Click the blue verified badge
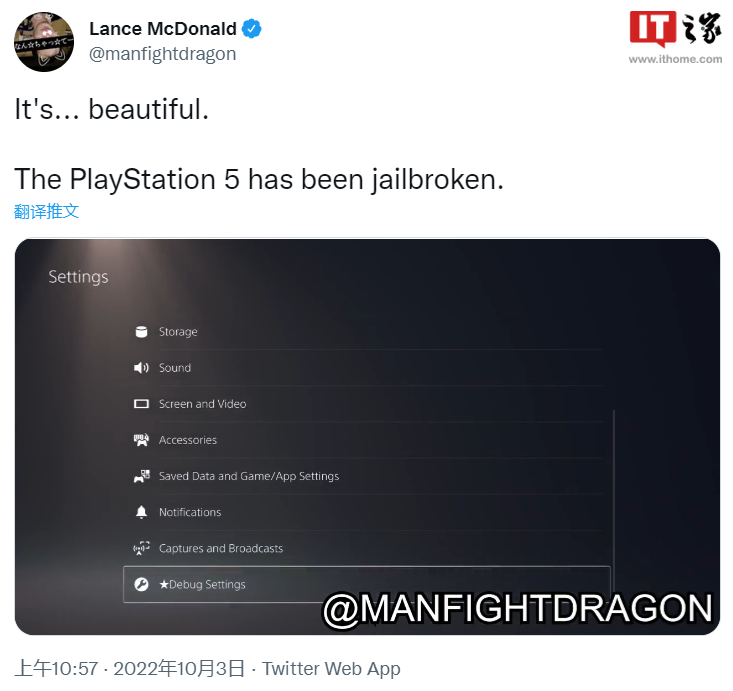This screenshot has height=691, width=733. point(252,29)
